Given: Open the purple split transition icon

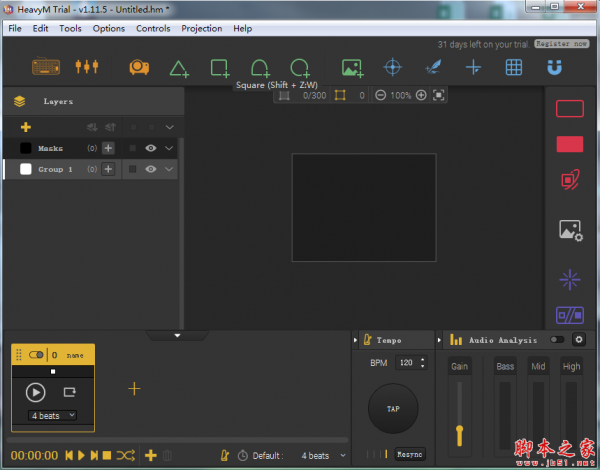Looking at the screenshot, I should point(570,315).
